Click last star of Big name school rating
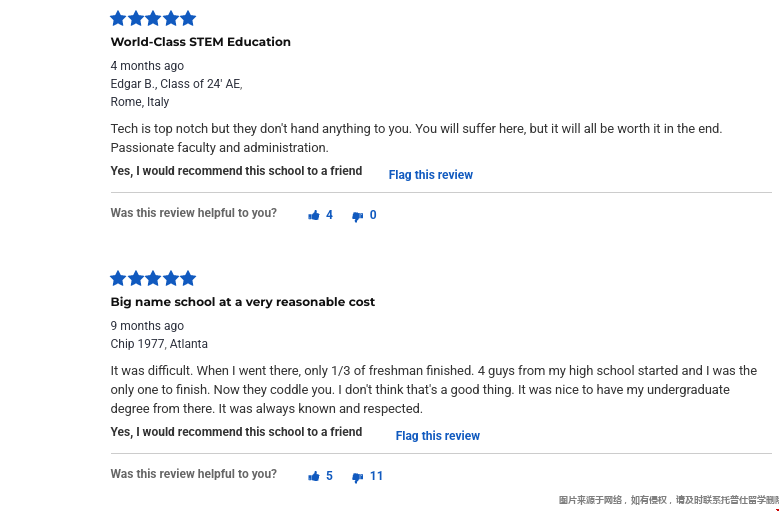 [x=188, y=278]
